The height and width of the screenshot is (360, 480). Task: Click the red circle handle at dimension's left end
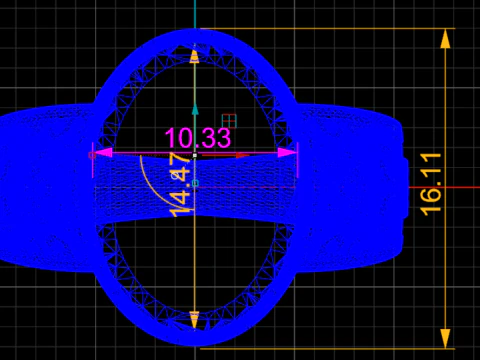tap(92, 155)
